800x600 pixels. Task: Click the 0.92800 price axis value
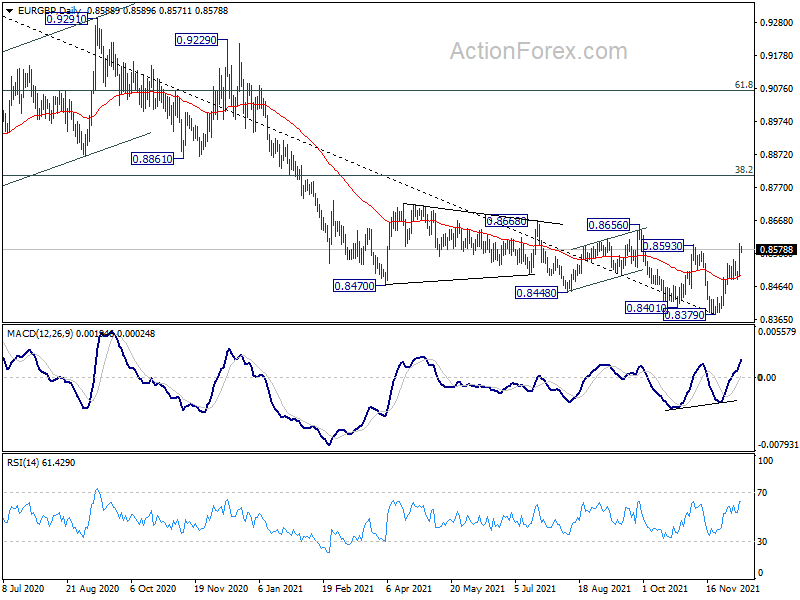tap(777, 22)
